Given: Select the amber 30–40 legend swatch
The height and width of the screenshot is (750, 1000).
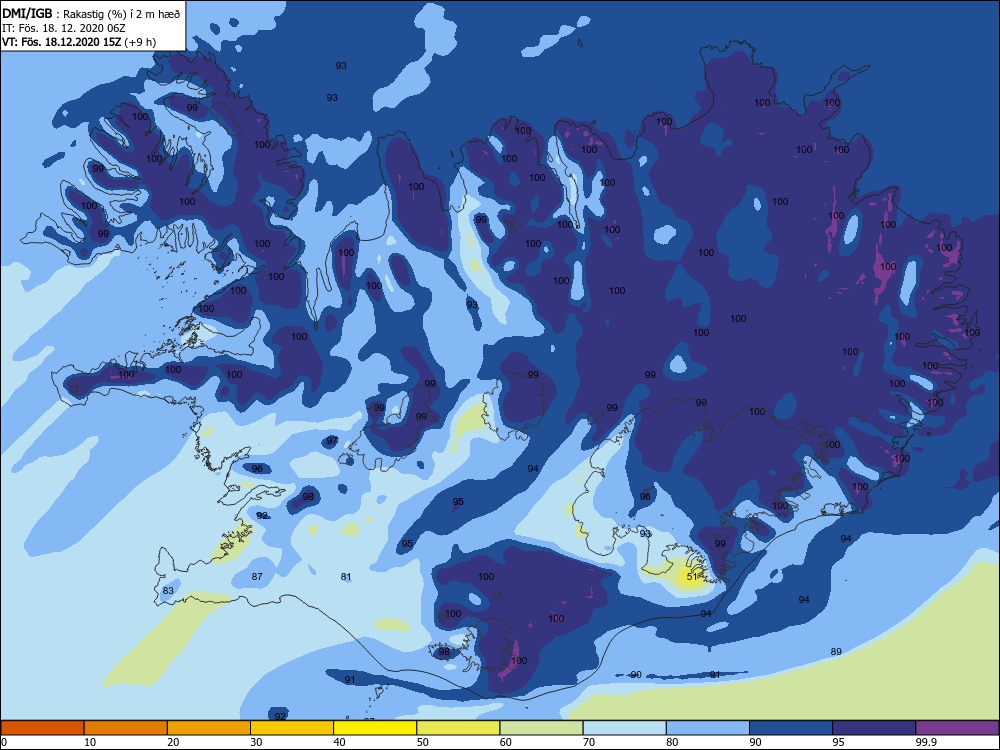Looking at the screenshot, I should click(292, 728).
